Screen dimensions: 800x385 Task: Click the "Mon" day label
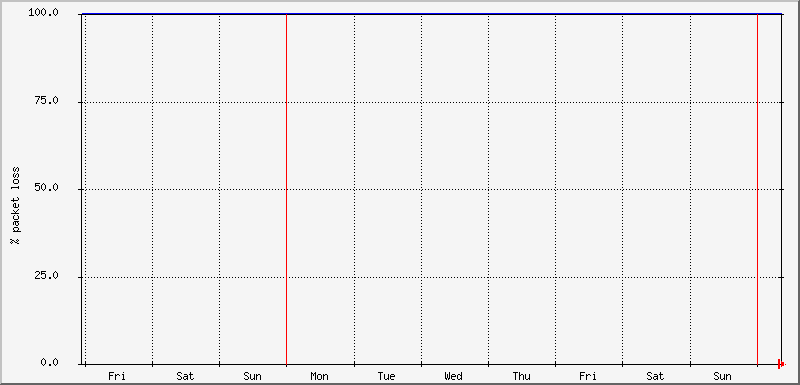(x=319, y=377)
